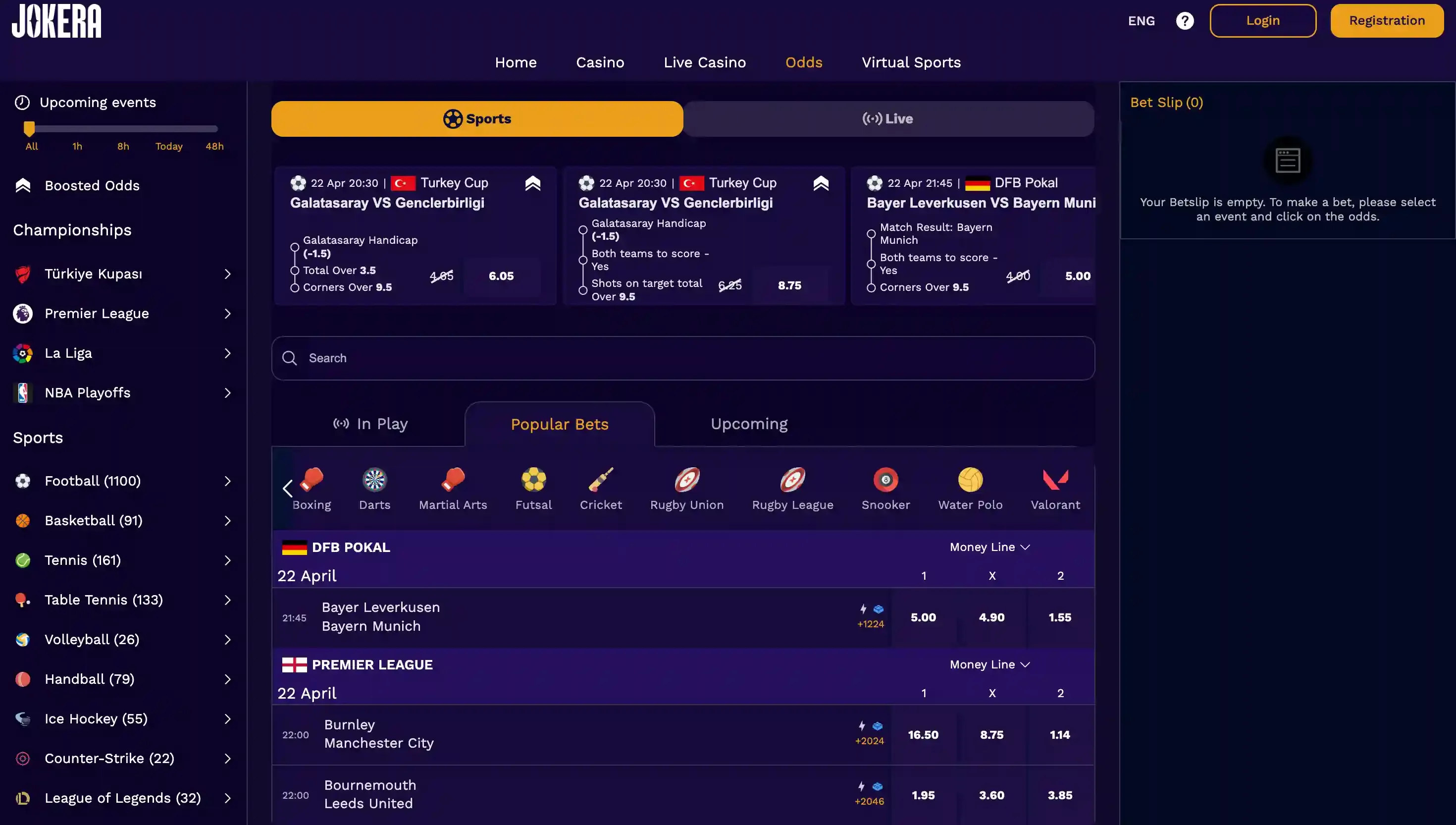Switch to the In Play tab

(370, 424)
